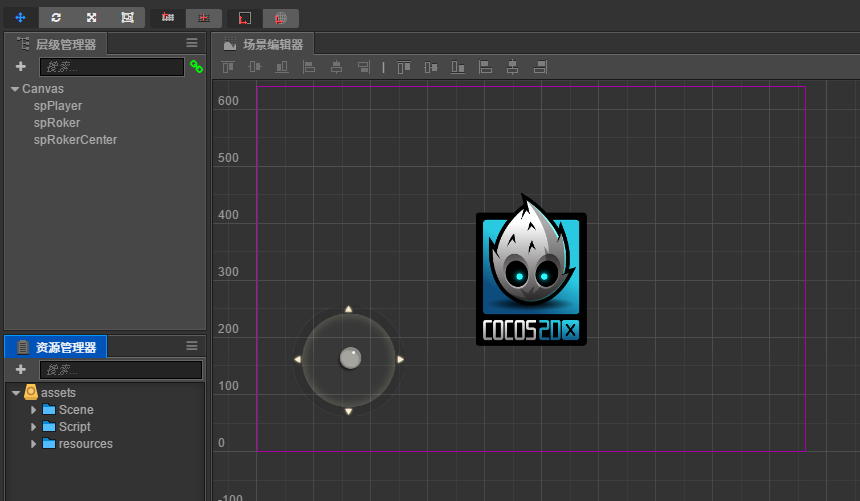This screenshot has height=501, width=860.
Task: Set gizmo to world coordinate mode
Action: (x=281, y=18)
